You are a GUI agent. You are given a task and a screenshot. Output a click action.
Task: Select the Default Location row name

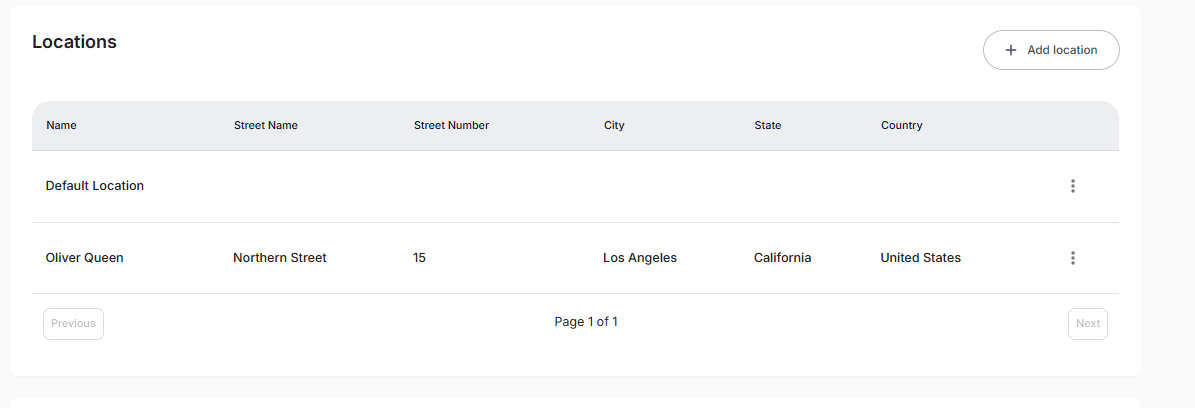click(95, 186)
